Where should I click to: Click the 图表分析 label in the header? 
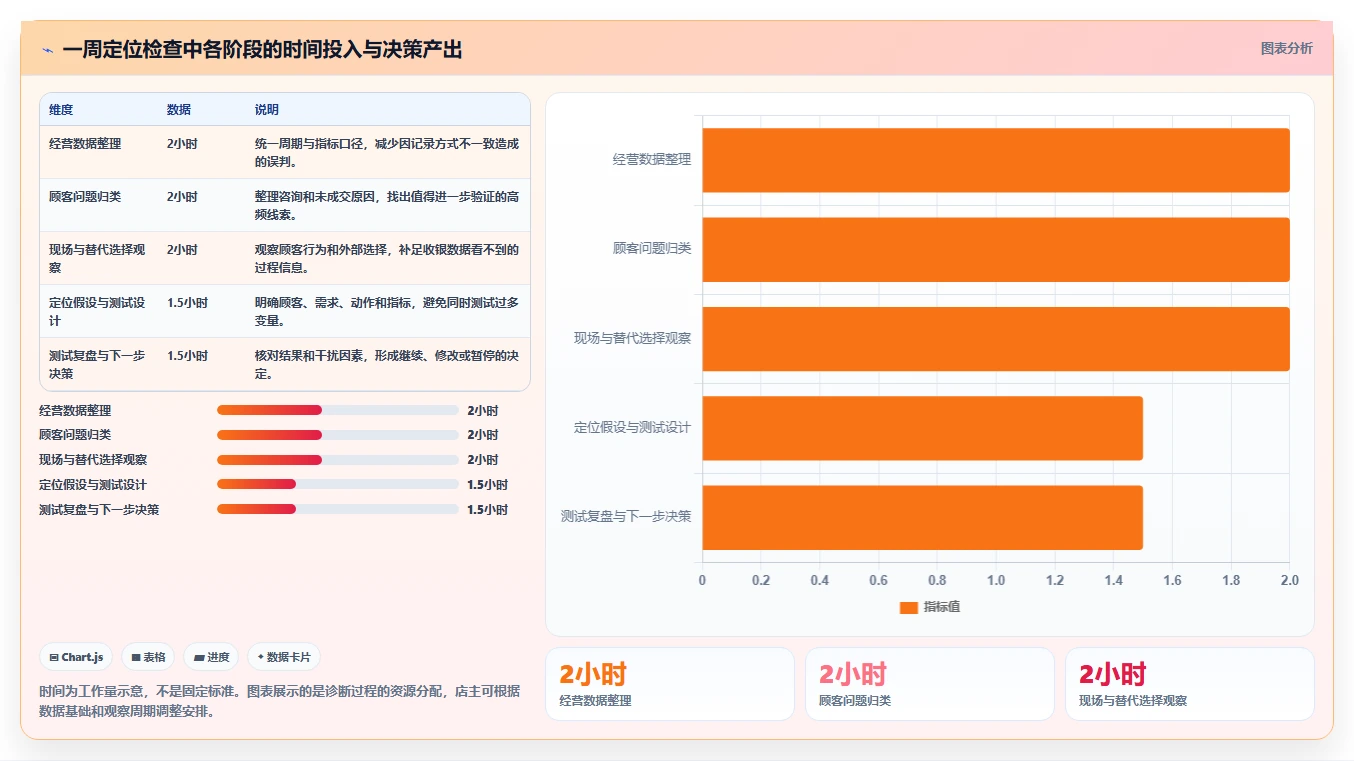pyautogui.click(x=1286, y=48)
